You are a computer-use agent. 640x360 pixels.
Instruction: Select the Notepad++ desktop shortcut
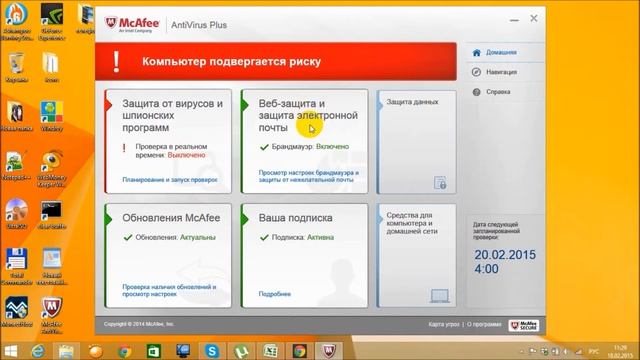[16, 165]
